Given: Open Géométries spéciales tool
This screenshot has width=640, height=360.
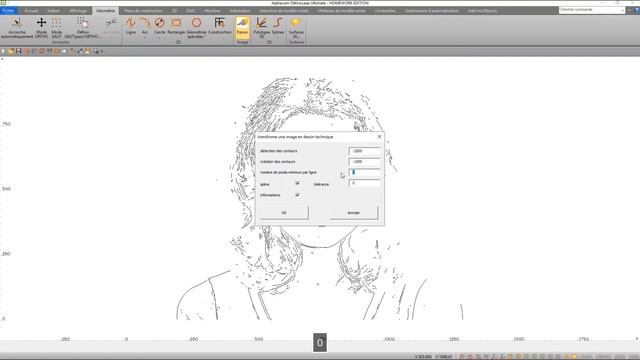Looking at the screenshot, I should 196,28.
